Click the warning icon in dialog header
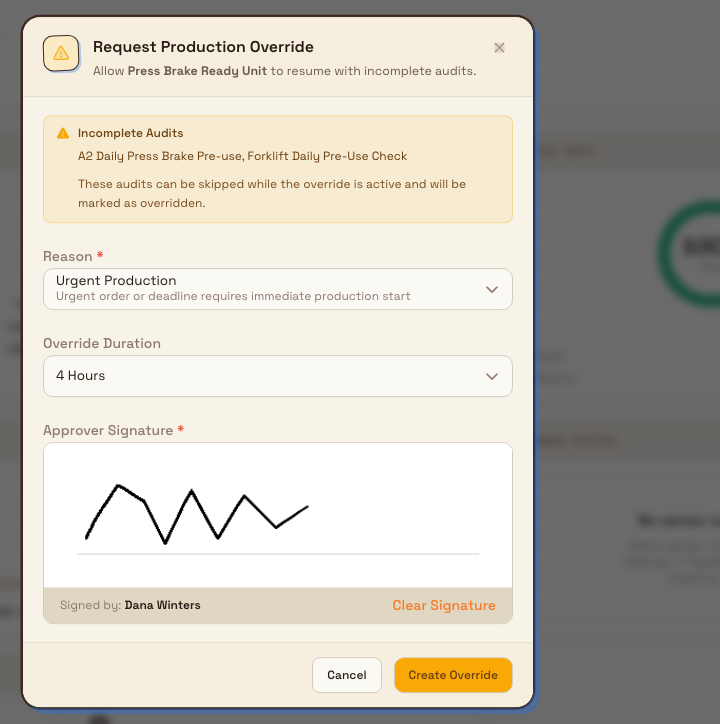This screenshot has height=724, width=720. pos(61,53)
